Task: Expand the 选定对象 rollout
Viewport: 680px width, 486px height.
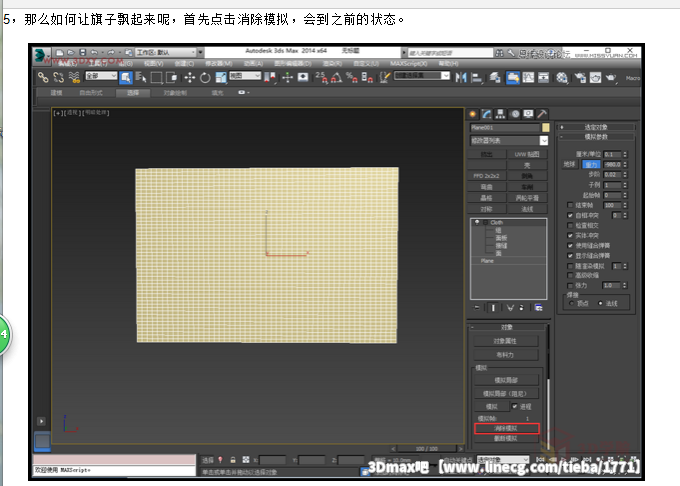Action: (x=596, y=127)
